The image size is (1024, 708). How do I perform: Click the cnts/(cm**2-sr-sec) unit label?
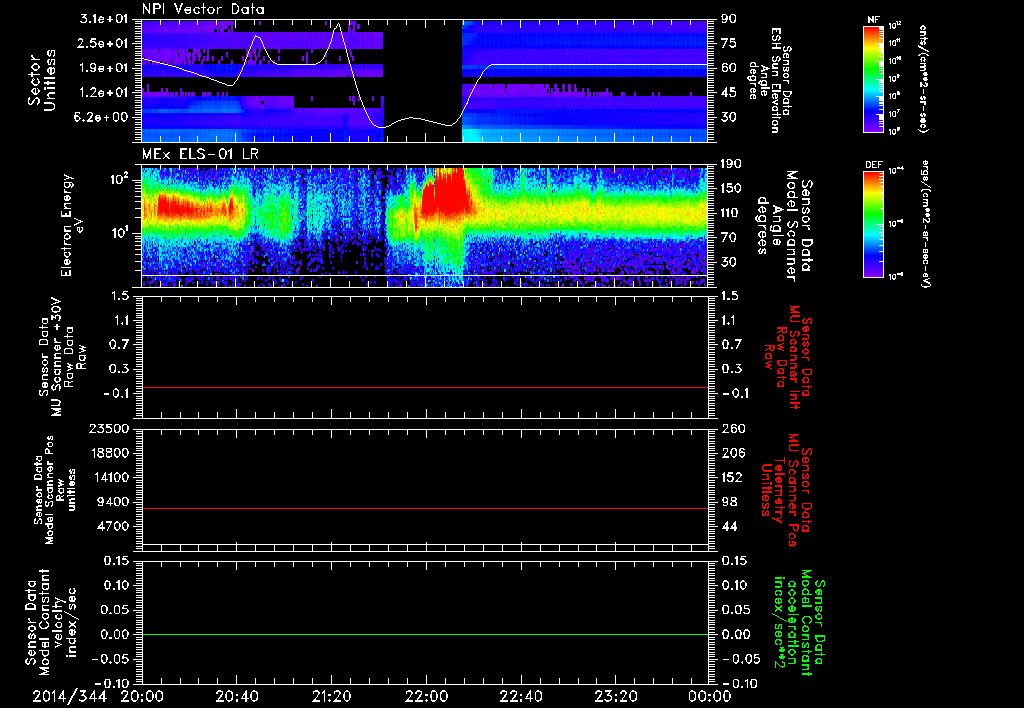coord(923,79)
